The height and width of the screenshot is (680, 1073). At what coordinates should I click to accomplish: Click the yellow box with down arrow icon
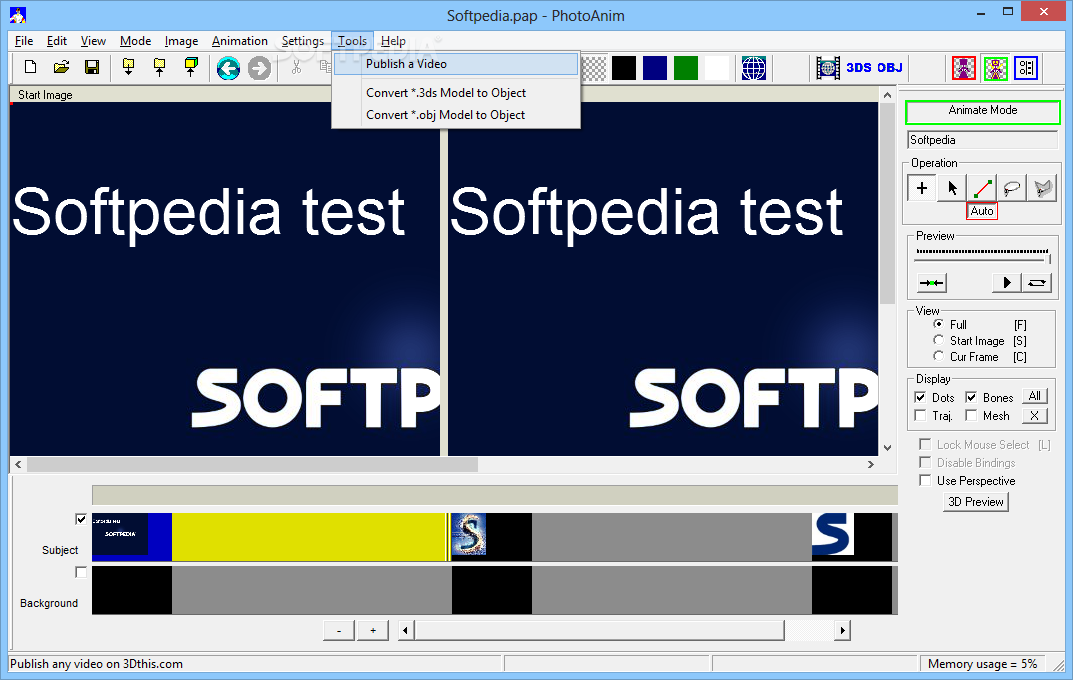click(128, 67)
